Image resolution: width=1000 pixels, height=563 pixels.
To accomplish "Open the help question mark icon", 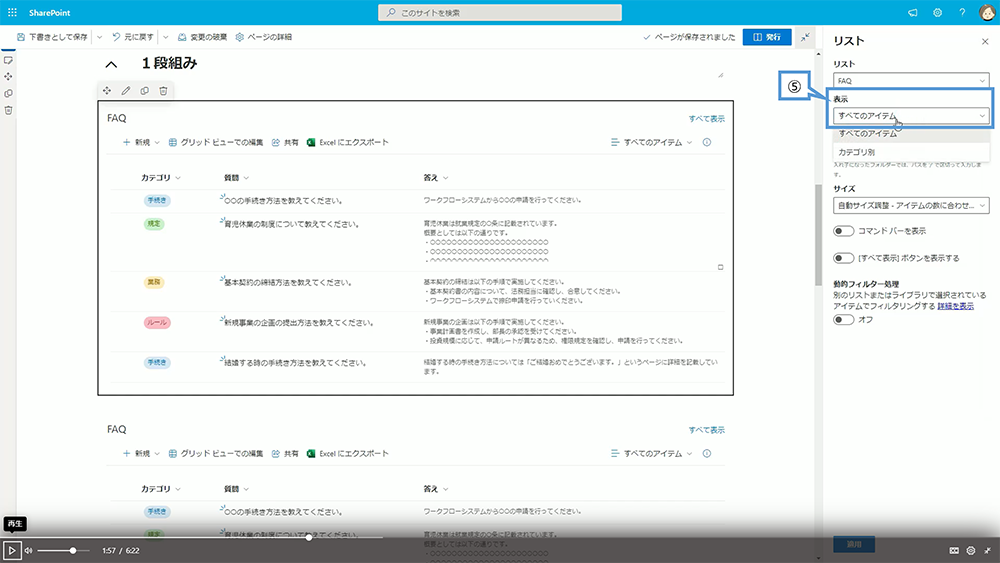I will click(962, 13).
